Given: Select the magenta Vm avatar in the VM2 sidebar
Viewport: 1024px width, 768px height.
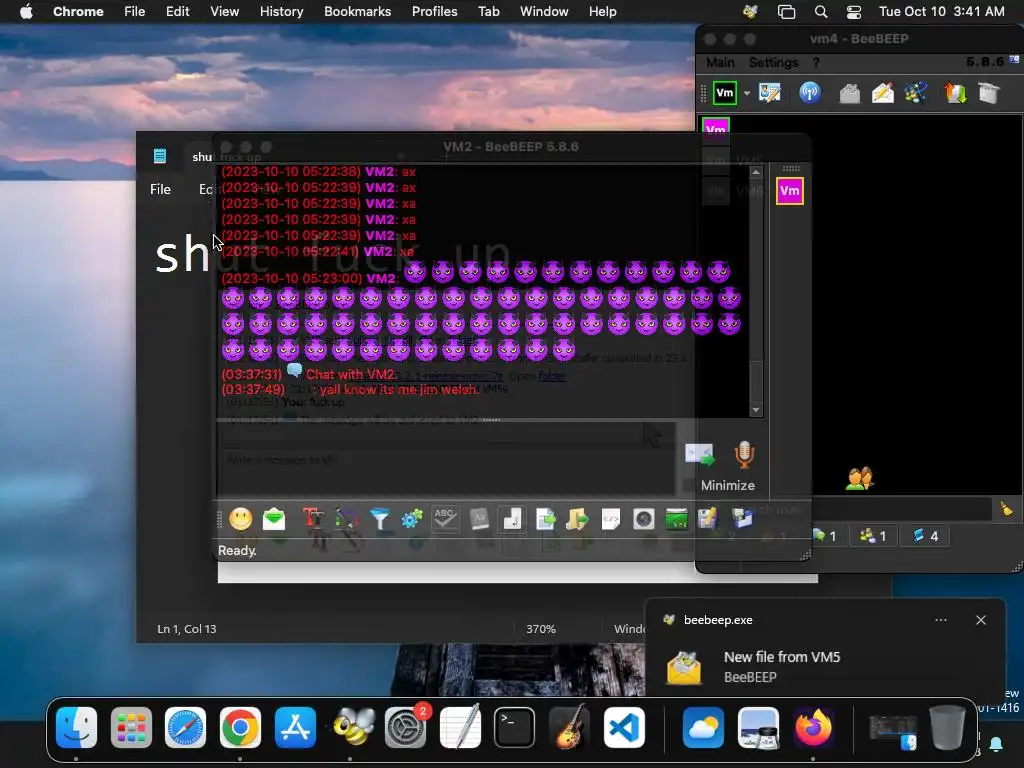Looking at the screenshot, I should 790,191.
